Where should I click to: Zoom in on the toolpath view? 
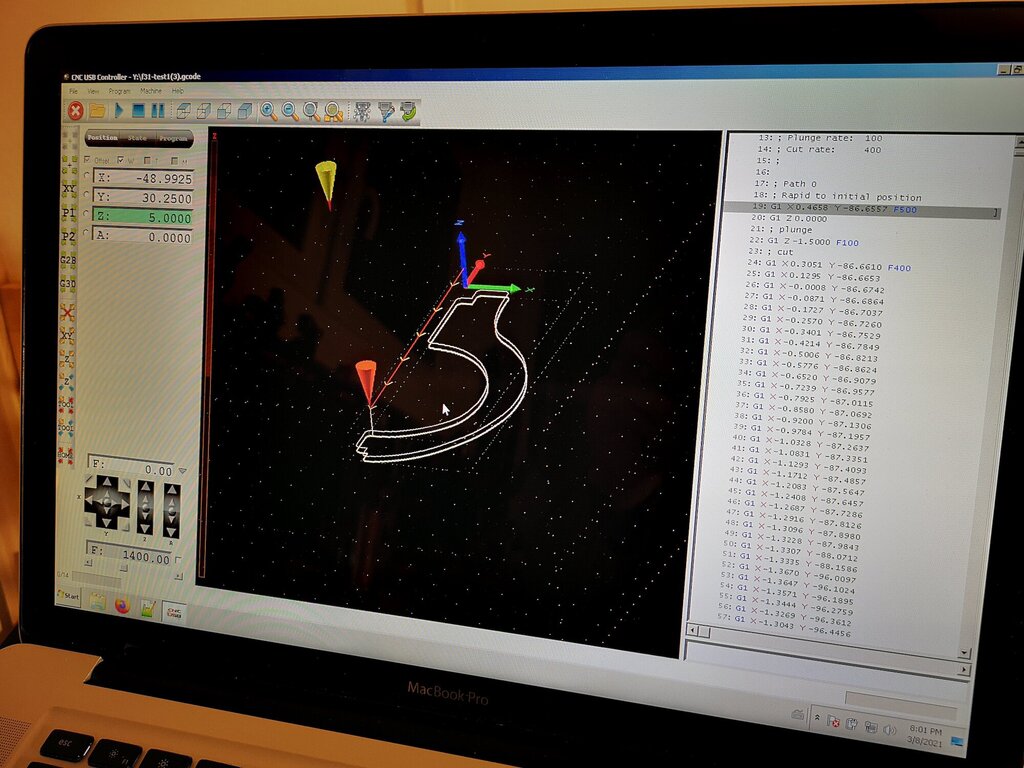(x=269, y=111)
